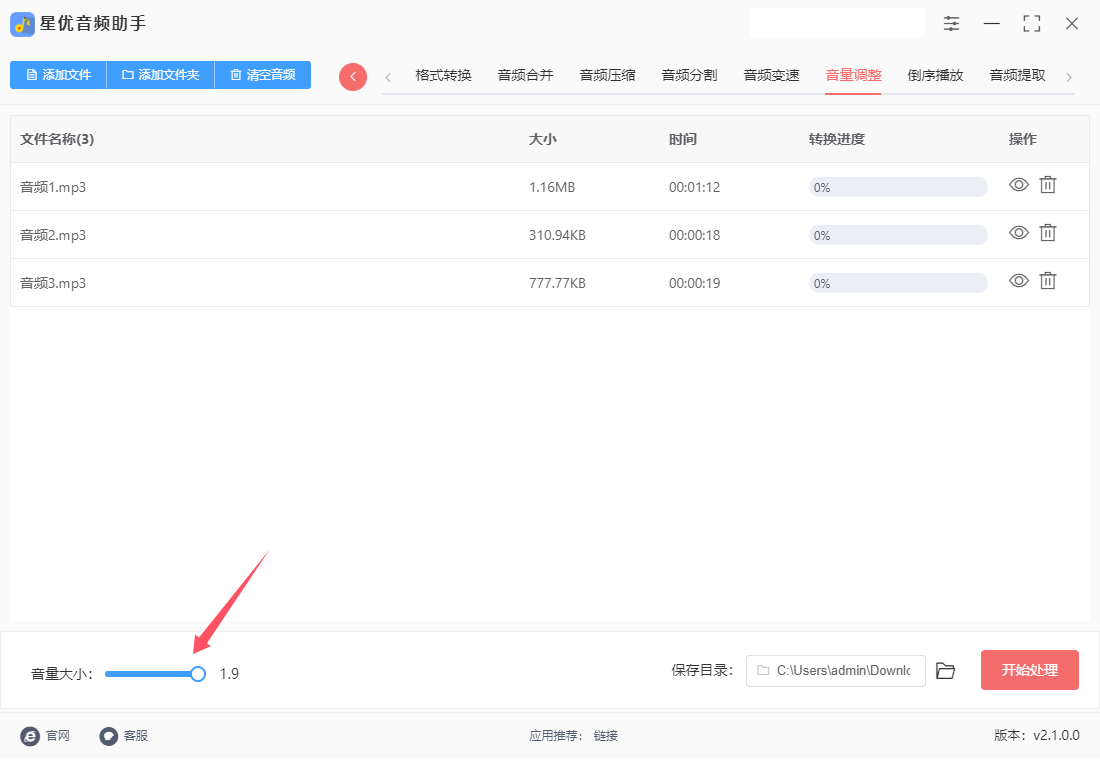This screenshot has width=1100, height=760.
Task: Click the 转换进度 column header
Action: 836,139
